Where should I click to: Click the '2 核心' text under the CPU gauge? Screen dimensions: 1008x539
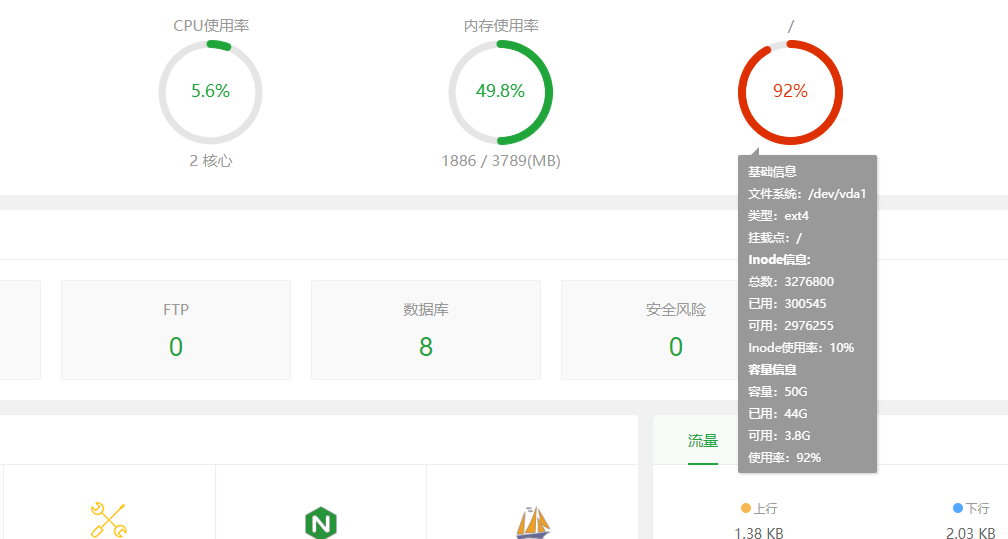(x=211, y=161)
